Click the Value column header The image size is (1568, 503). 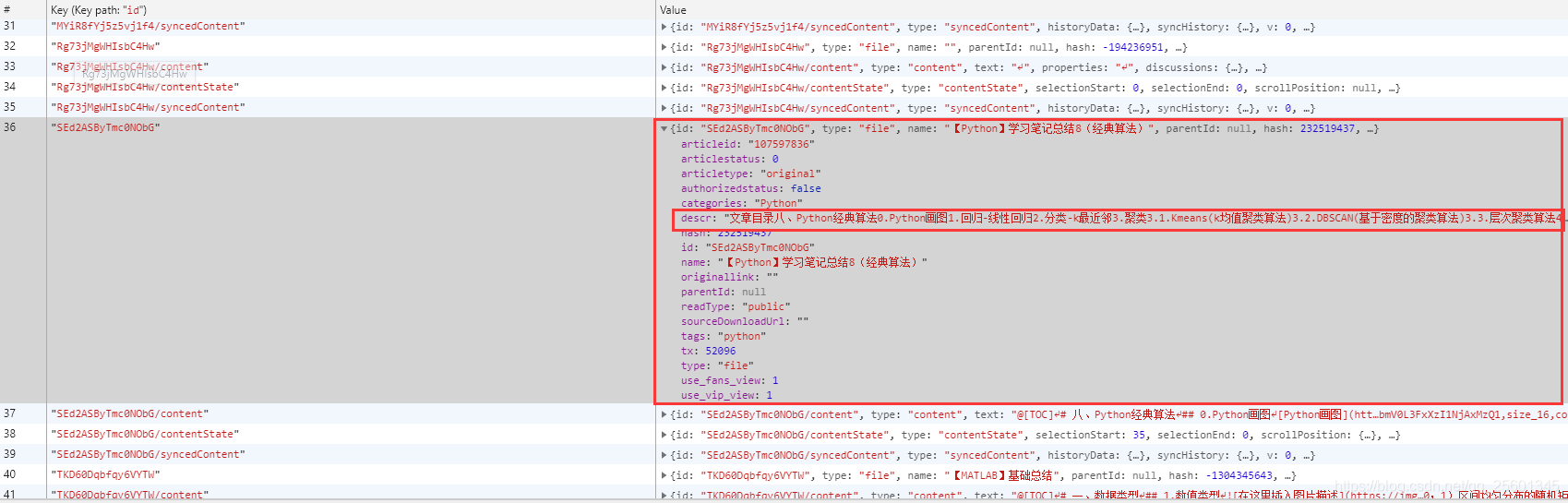(x=673, y=9)
